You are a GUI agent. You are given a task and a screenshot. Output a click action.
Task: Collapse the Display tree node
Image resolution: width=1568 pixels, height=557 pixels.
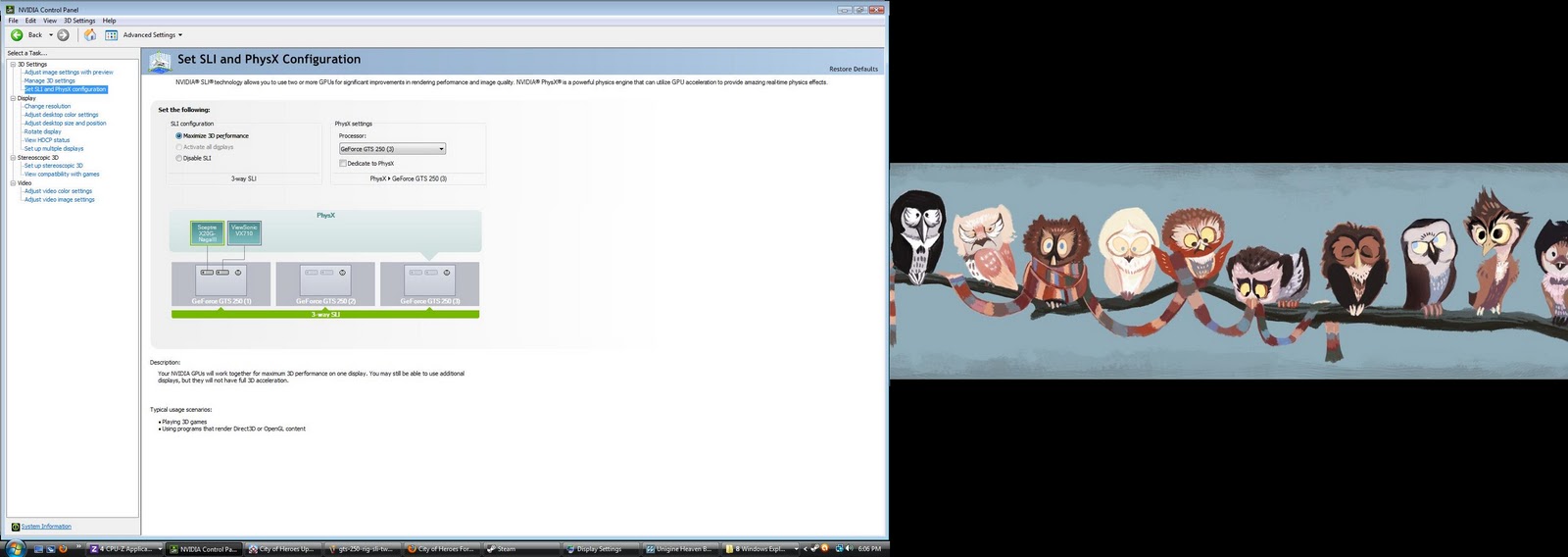(13, 98)
